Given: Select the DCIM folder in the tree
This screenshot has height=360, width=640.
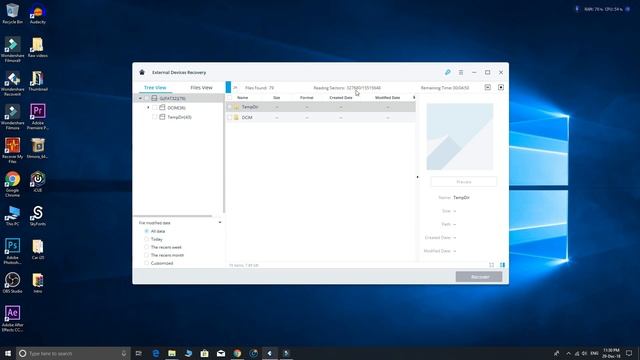Looking at the screenshot, I should click(176, 108).
